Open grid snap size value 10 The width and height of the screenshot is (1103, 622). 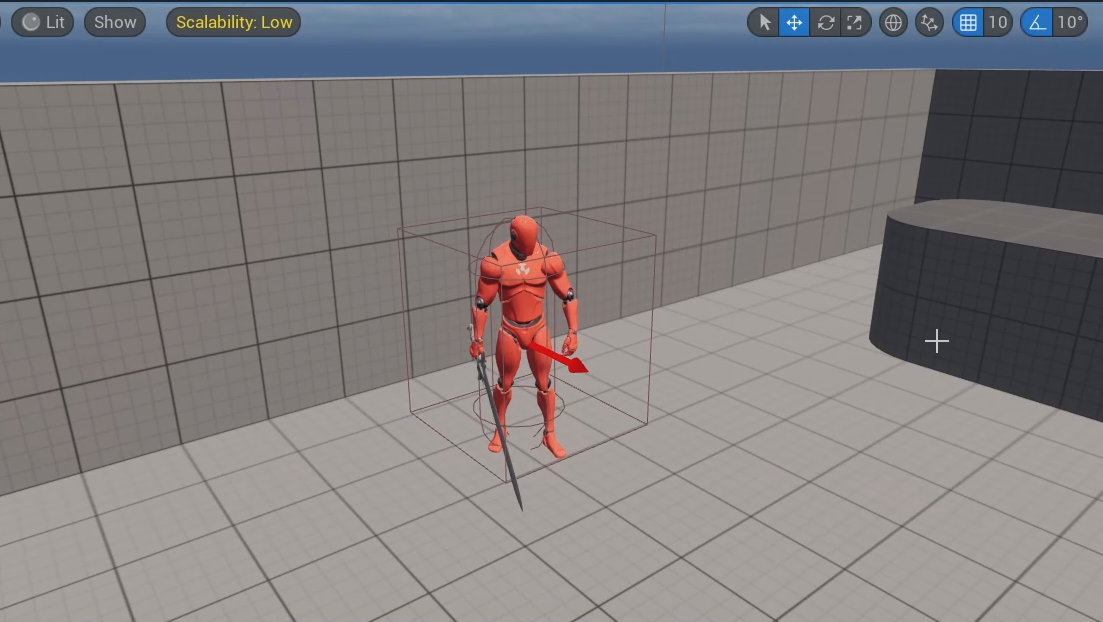[997, 23]
